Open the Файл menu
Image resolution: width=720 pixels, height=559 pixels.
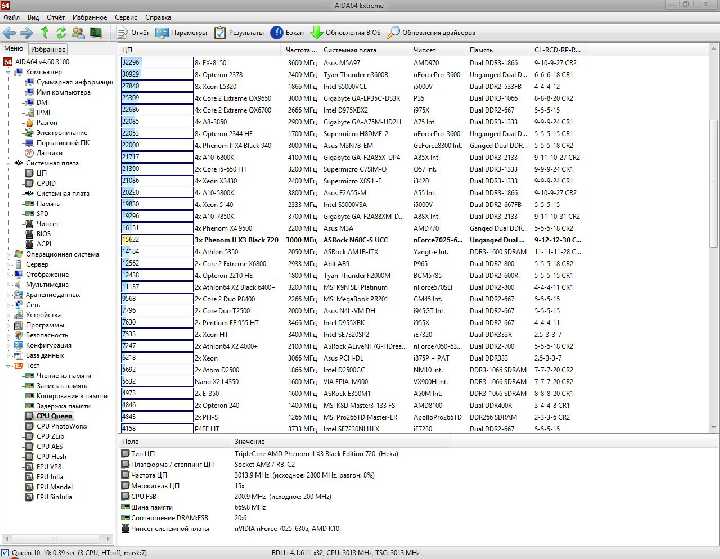(x=11, y=17)
